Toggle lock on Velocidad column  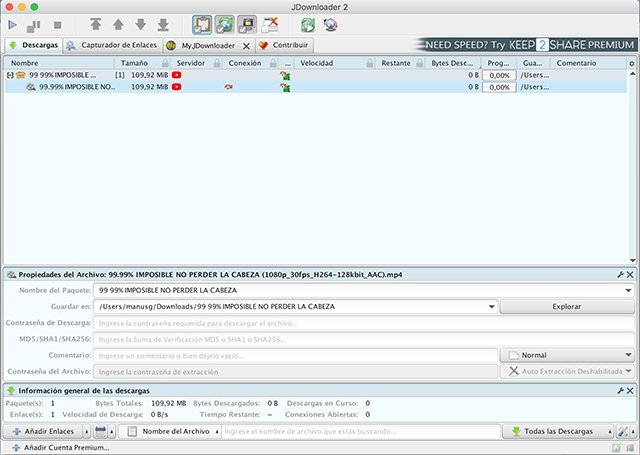[x=369, y=63]
